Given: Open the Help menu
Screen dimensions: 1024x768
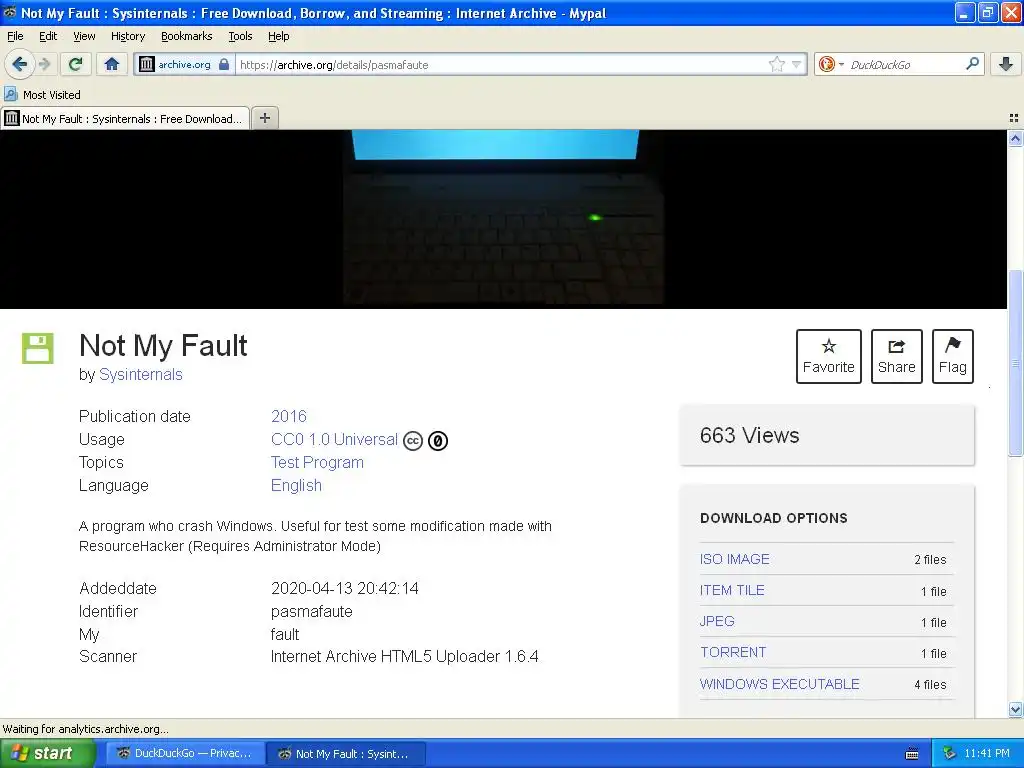Looking at the screenshot, I should (x=278, y=36).
